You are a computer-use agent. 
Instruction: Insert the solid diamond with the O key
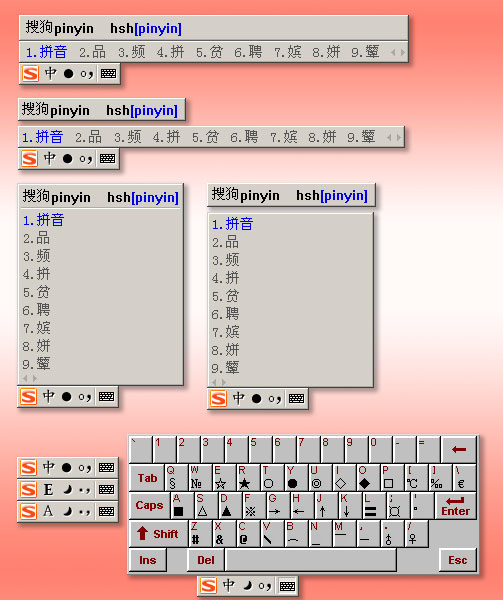coord(368,478)
